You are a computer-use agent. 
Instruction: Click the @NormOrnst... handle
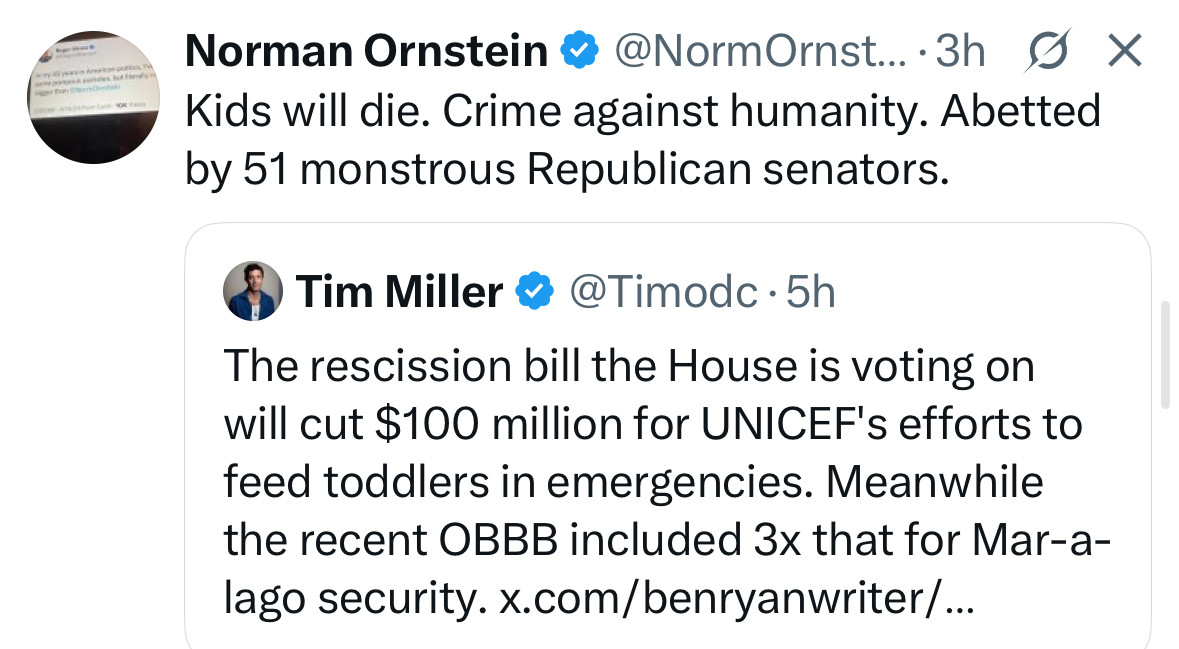(x=761, y=51)
